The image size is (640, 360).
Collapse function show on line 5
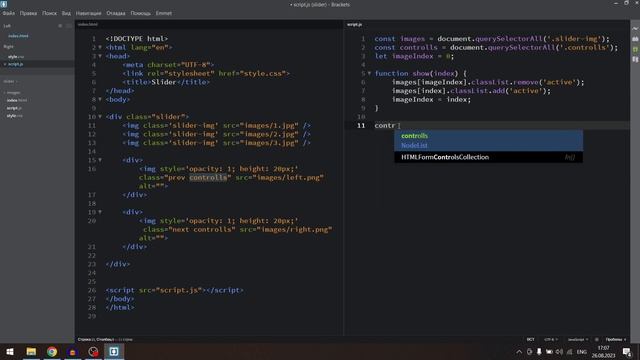pos(369,73)
